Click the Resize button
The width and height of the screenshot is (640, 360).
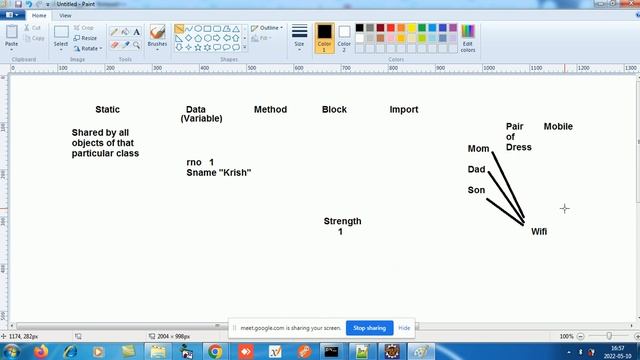click(85, 38)
